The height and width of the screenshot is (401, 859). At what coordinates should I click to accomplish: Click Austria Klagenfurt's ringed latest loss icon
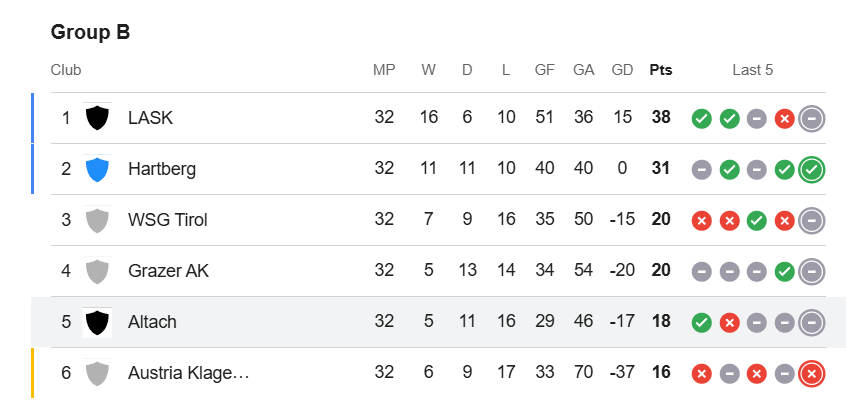tap(812, 374)
